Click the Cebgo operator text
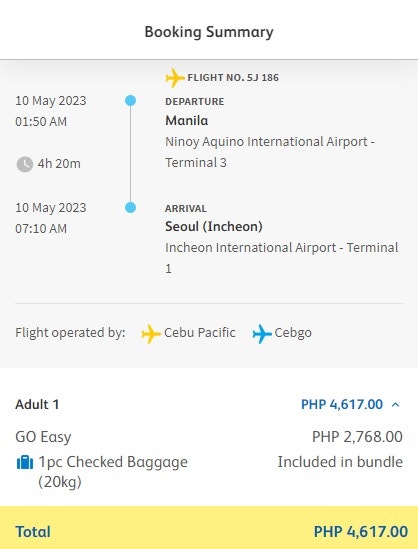 click(x=293, y=333)
